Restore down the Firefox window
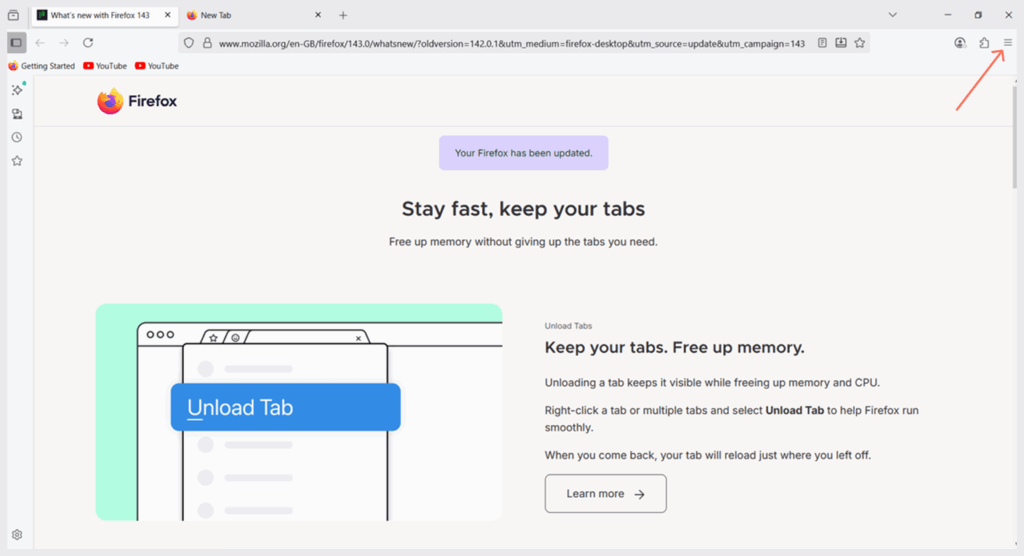This screenshot has height=556, width=1024. click(x=978, y=15)
